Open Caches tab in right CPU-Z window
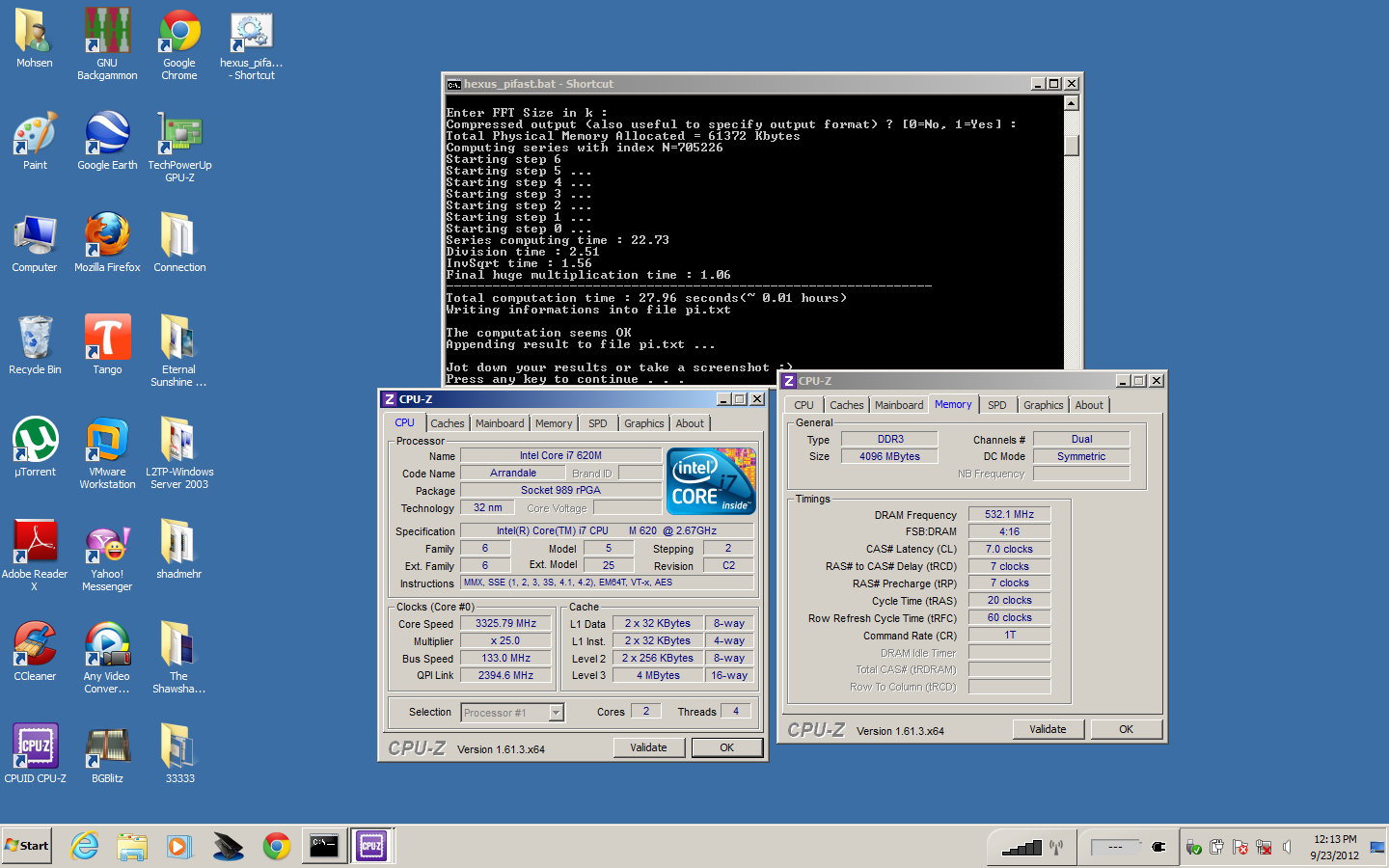This screenshot has width=1389, height=868. 846,405
